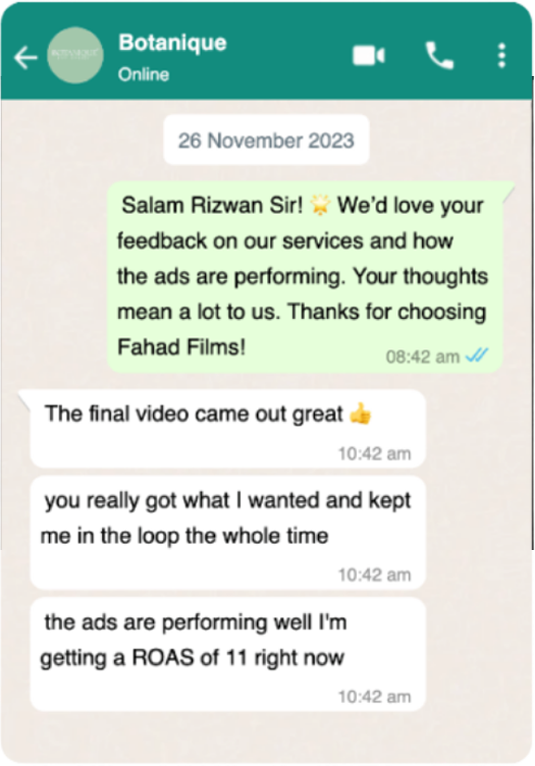The width and height of the screenshot is (535, 766).
Task: Tap the Online status text
Action: pos(144,75)
